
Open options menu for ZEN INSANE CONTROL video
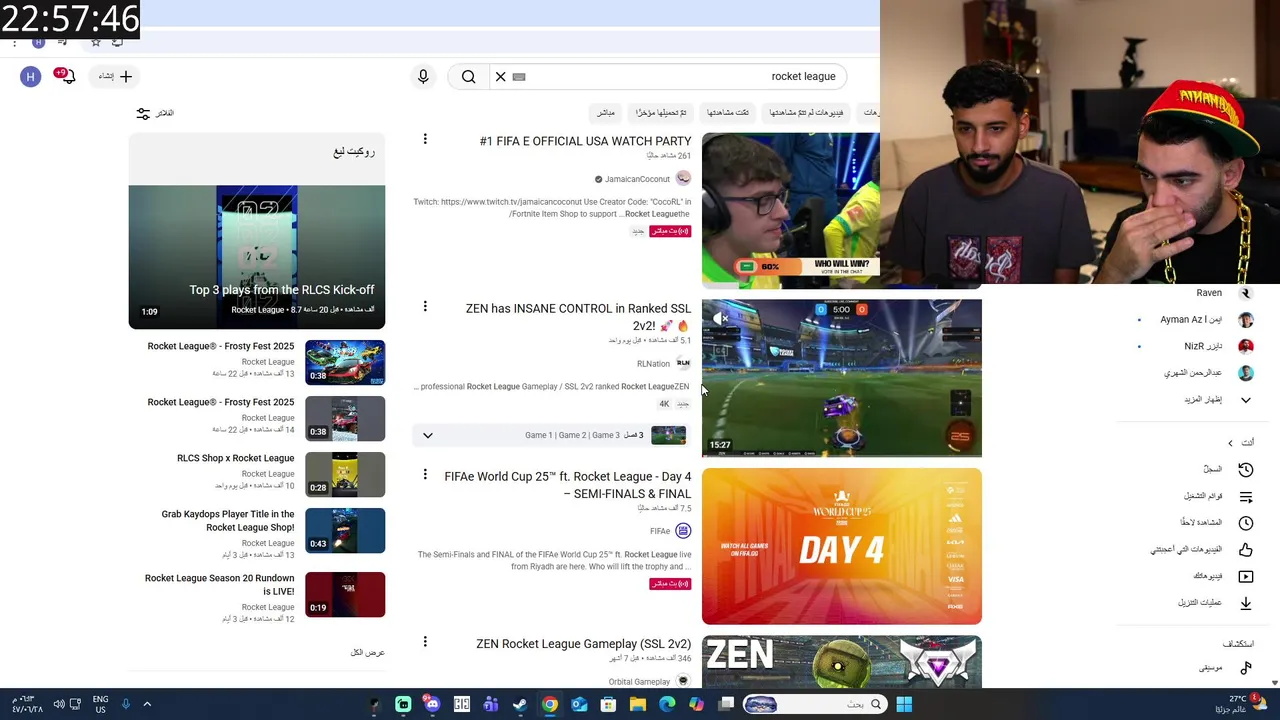425,306
